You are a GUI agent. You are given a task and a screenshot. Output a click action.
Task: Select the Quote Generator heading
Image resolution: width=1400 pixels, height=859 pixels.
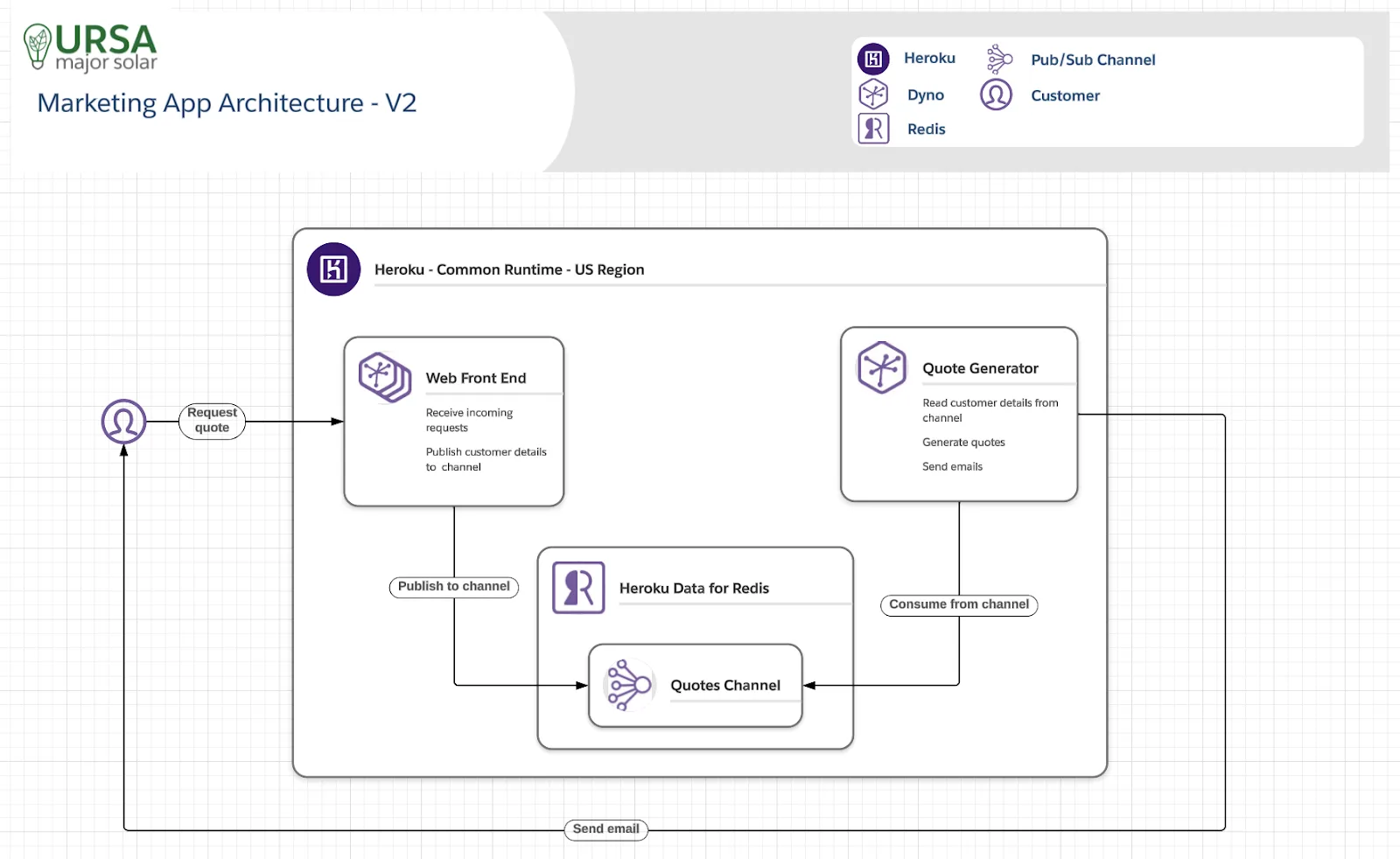point(980,368)
